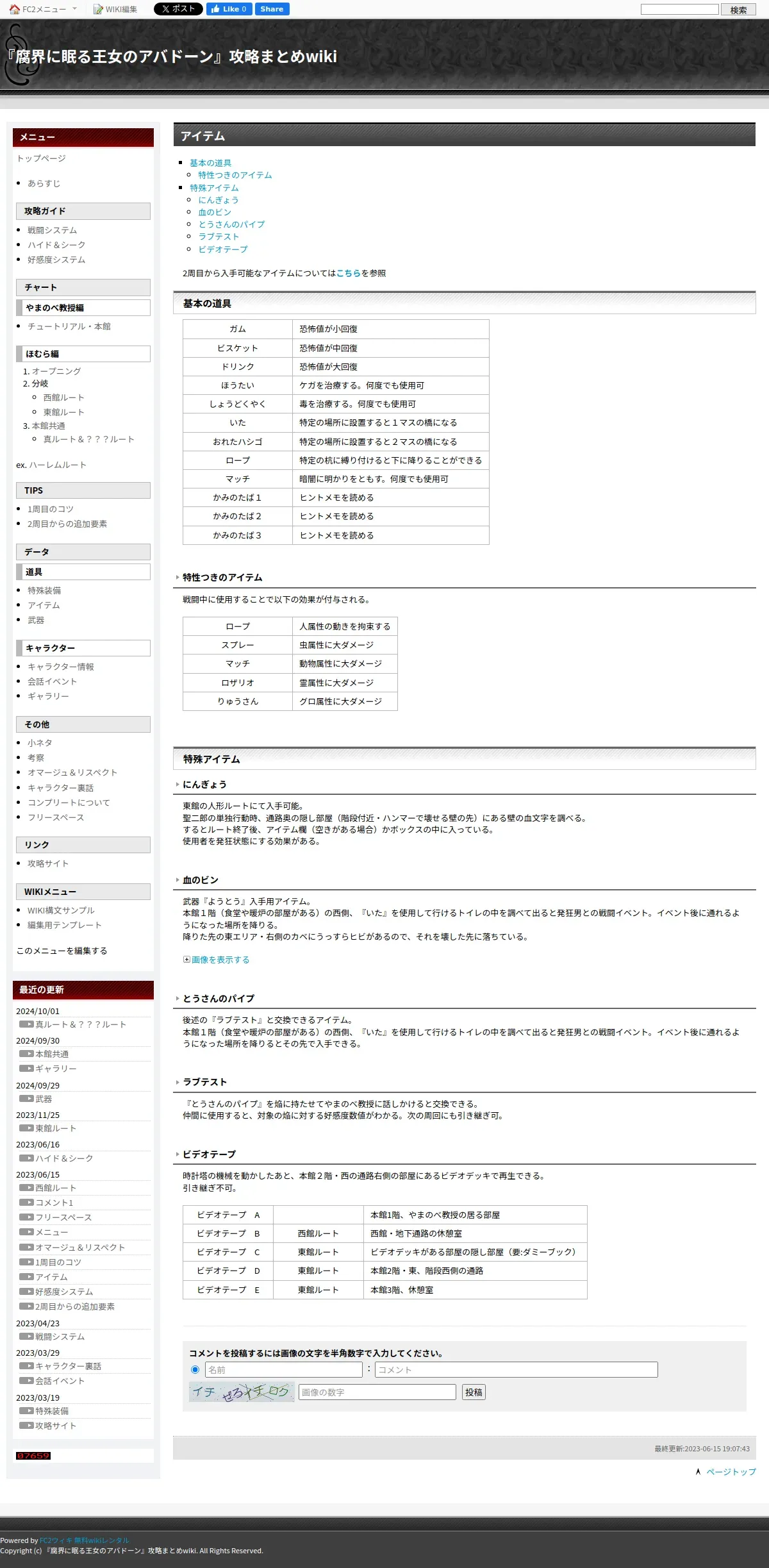This screenshot has height=1568, width=769.
Task: Click arrow icon beside 武器 recent update
Action: (x=26, y=1099)
